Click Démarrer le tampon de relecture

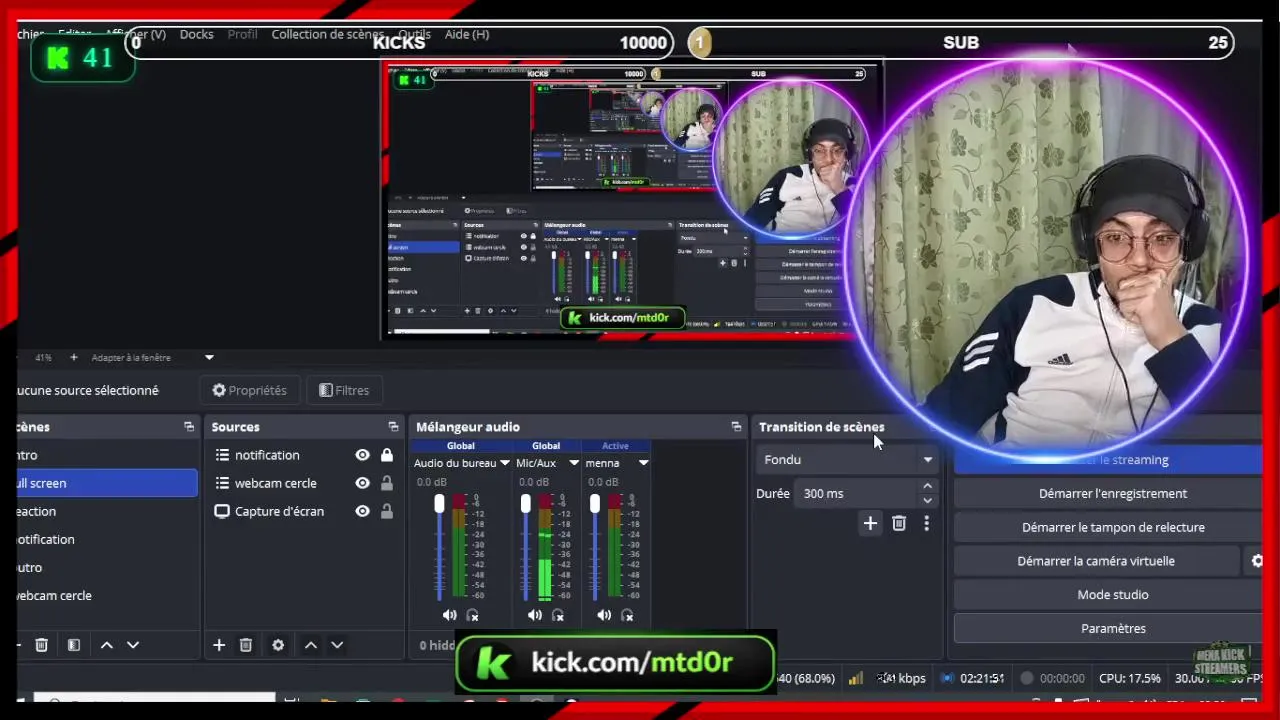(1112, 527)
